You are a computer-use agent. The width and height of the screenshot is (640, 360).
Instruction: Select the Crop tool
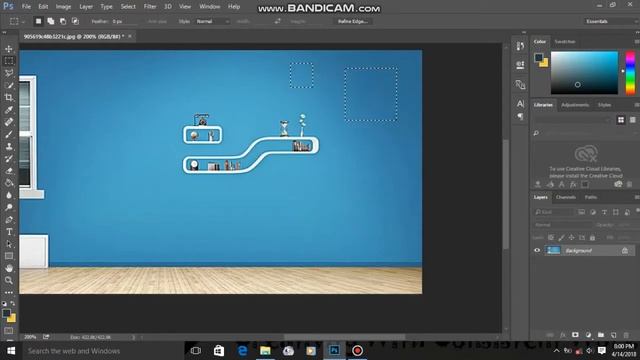click(9, 98)
